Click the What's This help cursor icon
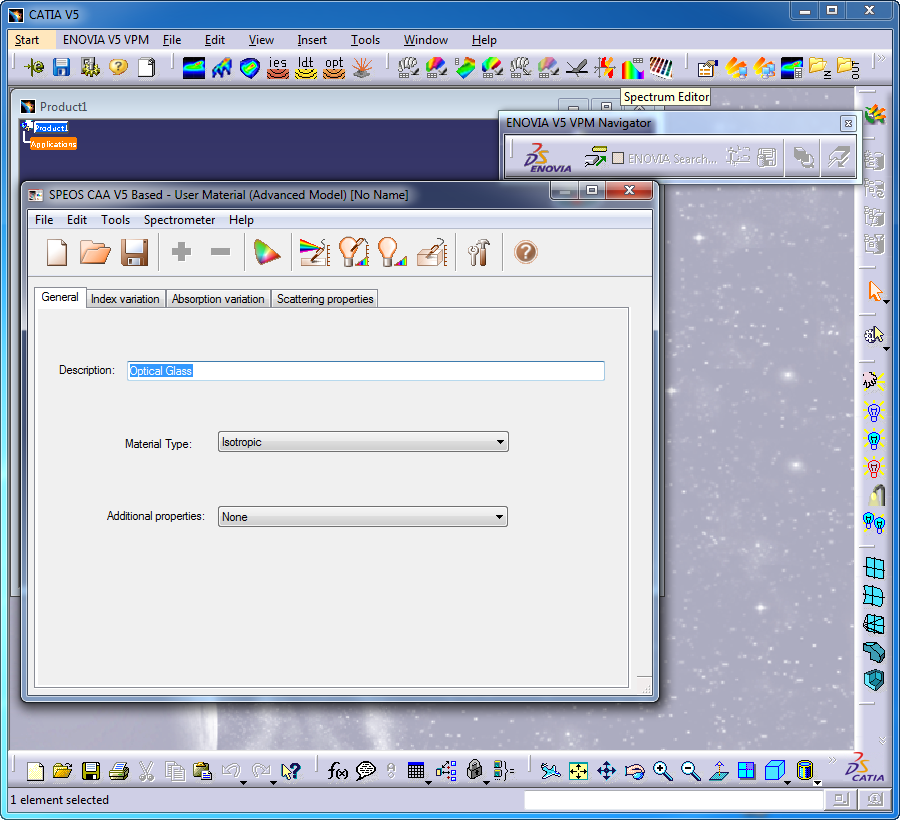The width and height of the screenshot is (900, 820). [x=292, y=771]
